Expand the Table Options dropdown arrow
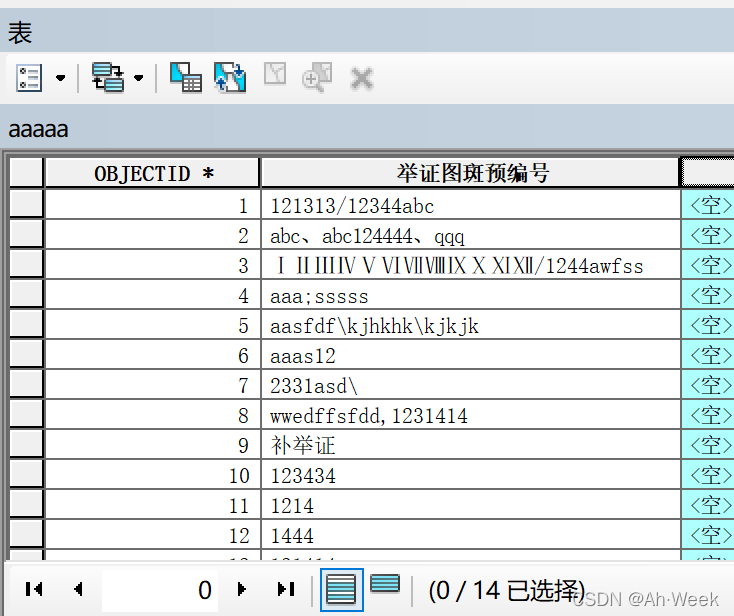This screenshot has height=616, width=734. click(60, 78)
